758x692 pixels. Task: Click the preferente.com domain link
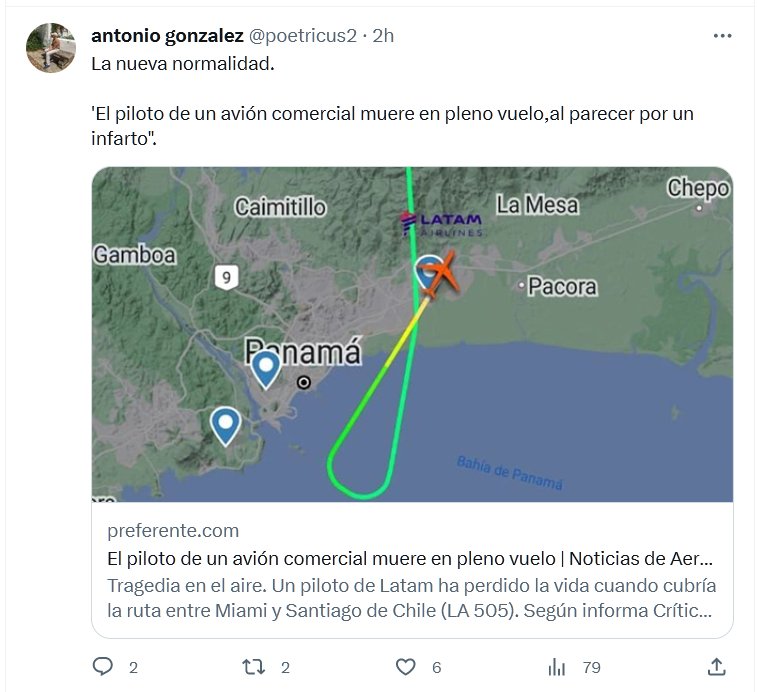point(173,531)
